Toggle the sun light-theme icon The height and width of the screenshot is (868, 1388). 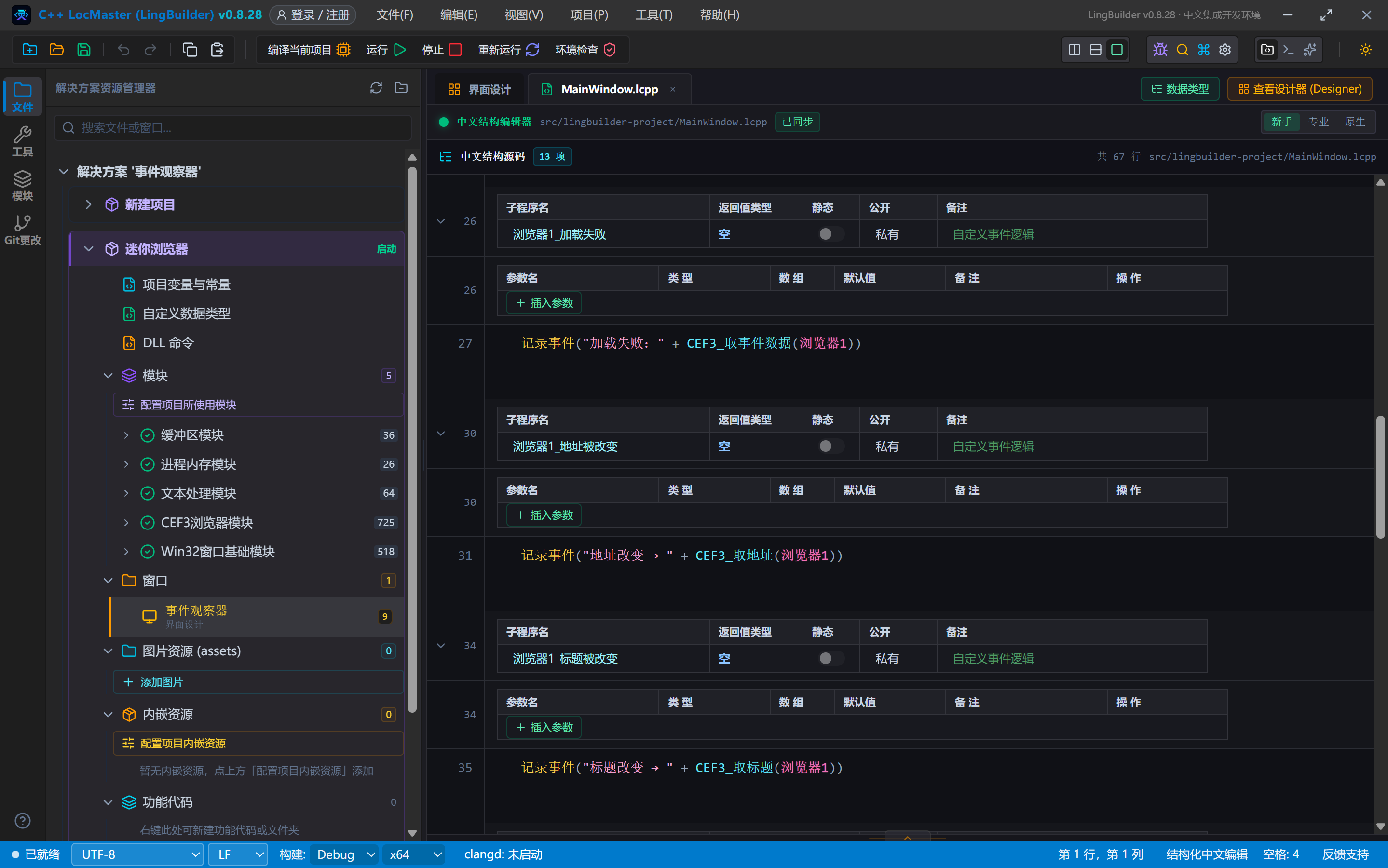coord(1366,50)
